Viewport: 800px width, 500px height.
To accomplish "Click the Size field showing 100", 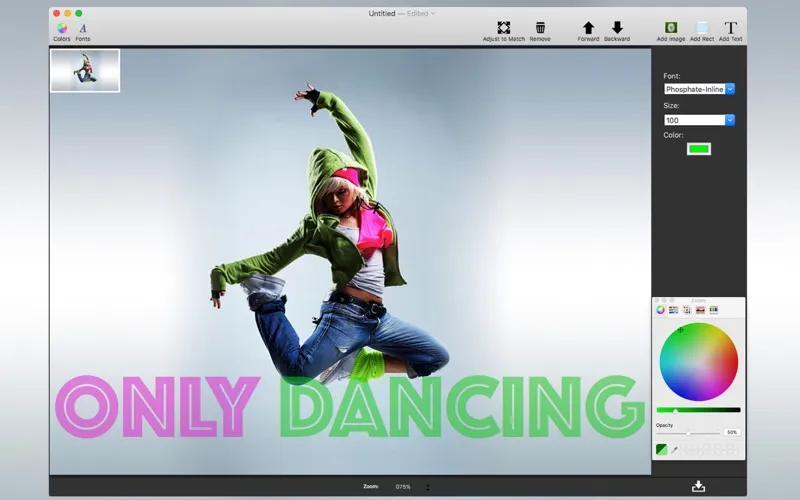I will click(694, 120).
